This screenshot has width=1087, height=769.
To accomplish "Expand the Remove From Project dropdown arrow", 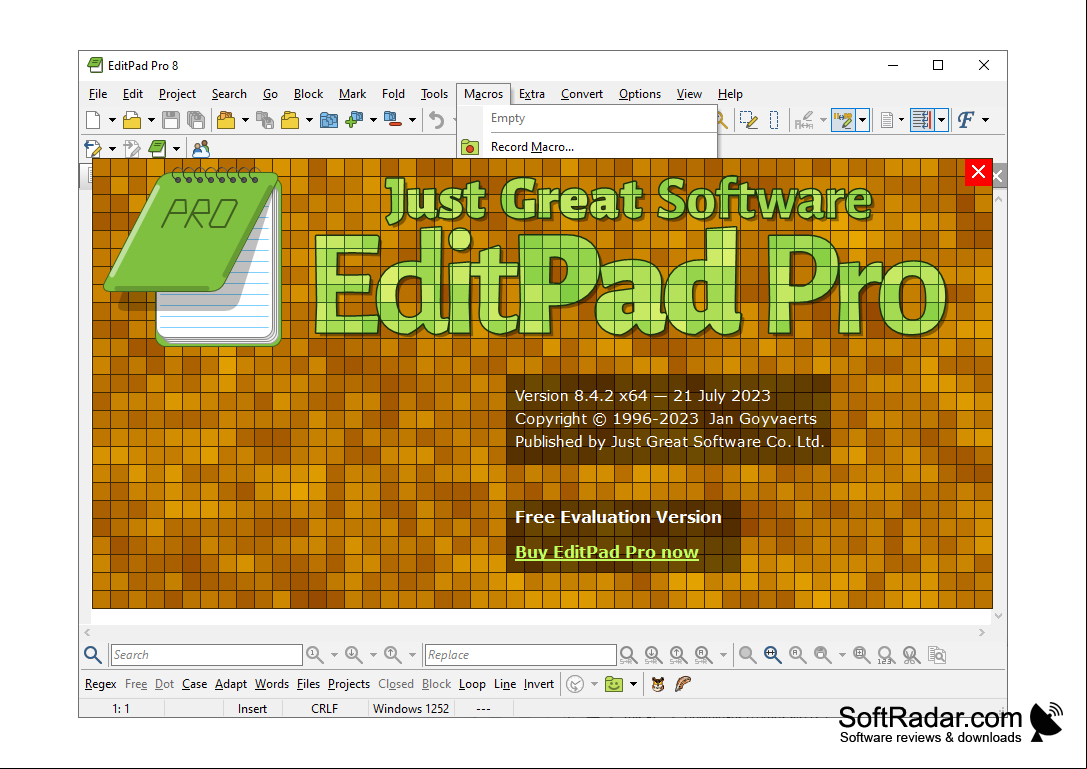I will pos(412,120).
